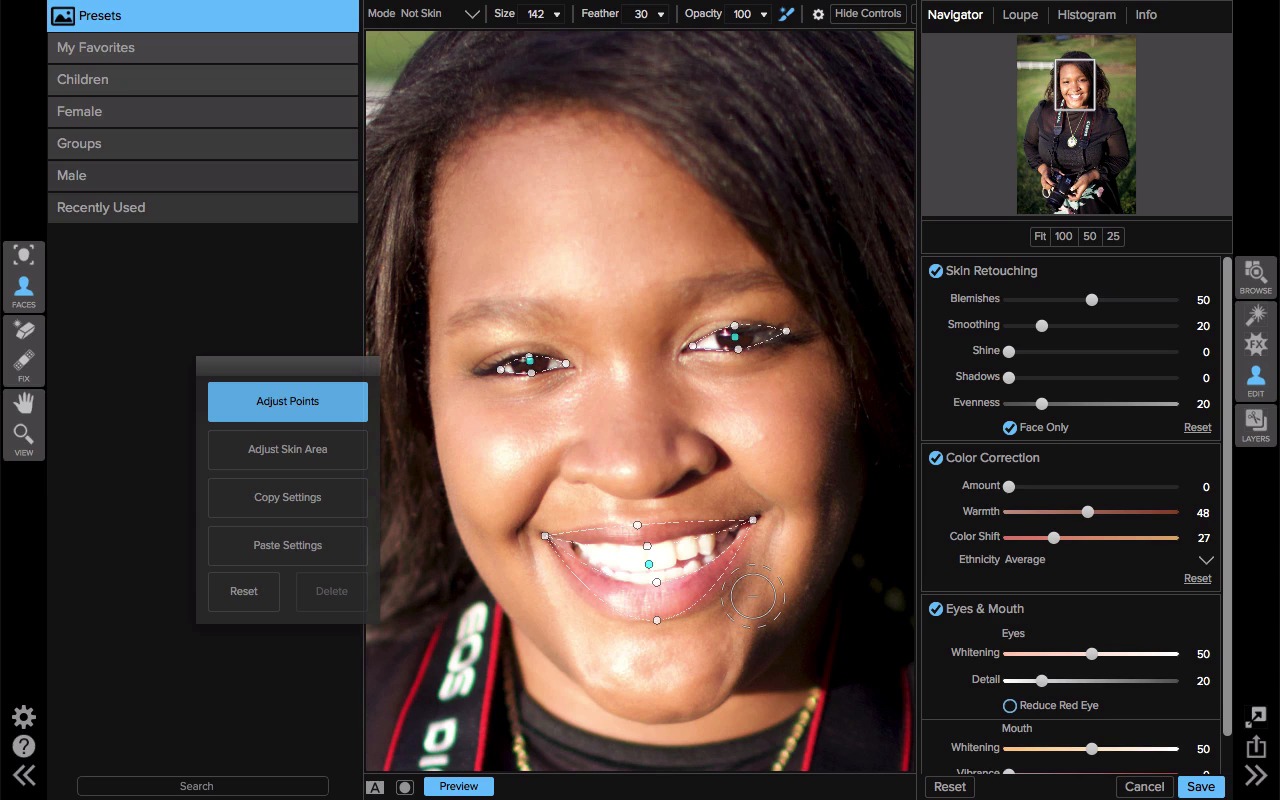This screenshot has width=1280, height=800.
Task: Click the Navigator portrait thumbnail
Action: [1076, 125]
